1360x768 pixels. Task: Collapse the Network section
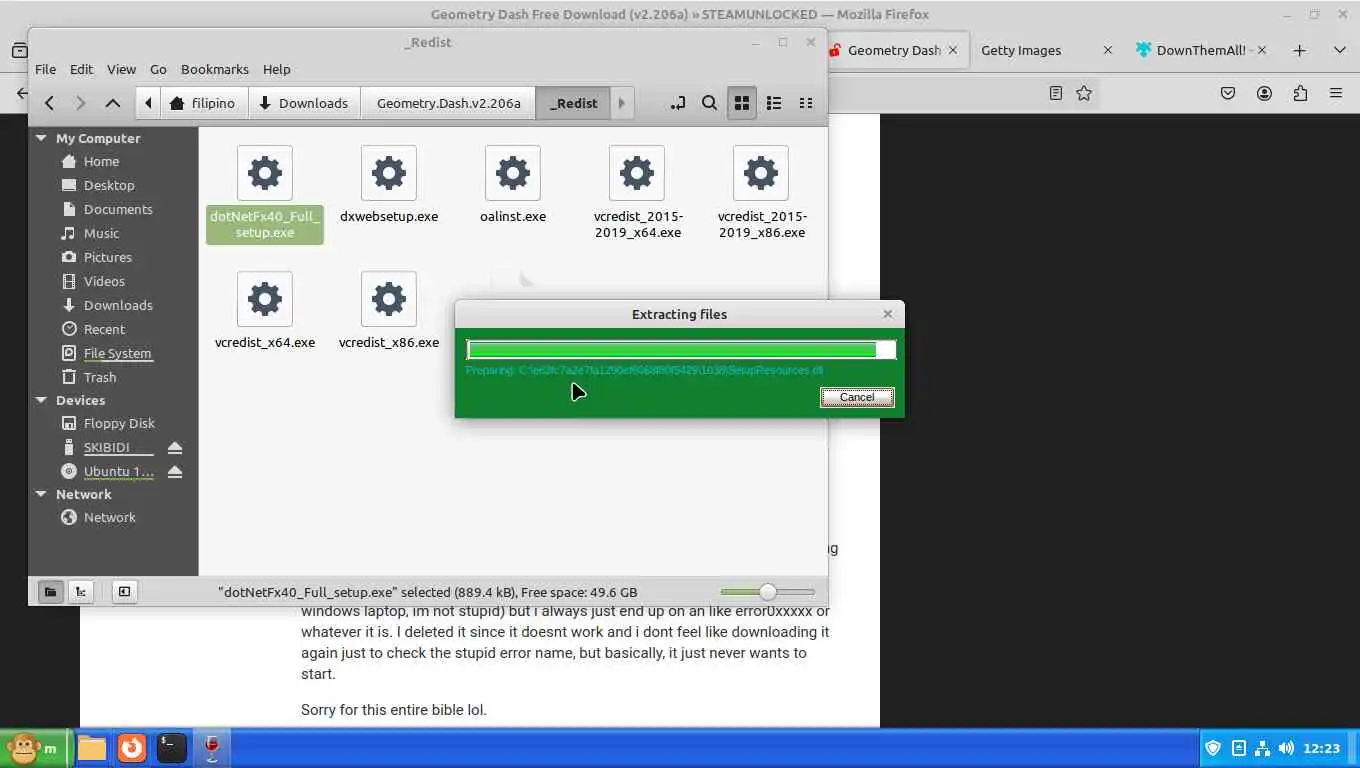(41, 494)
